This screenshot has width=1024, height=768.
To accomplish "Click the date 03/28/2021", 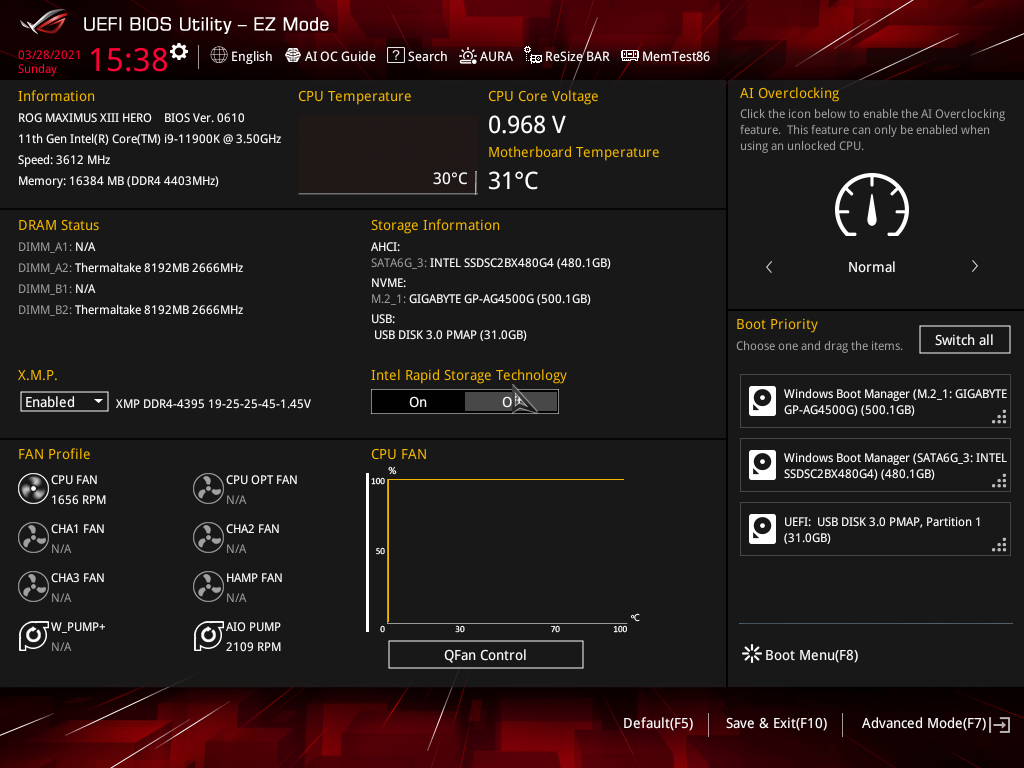I will click(x=49, y=55).
